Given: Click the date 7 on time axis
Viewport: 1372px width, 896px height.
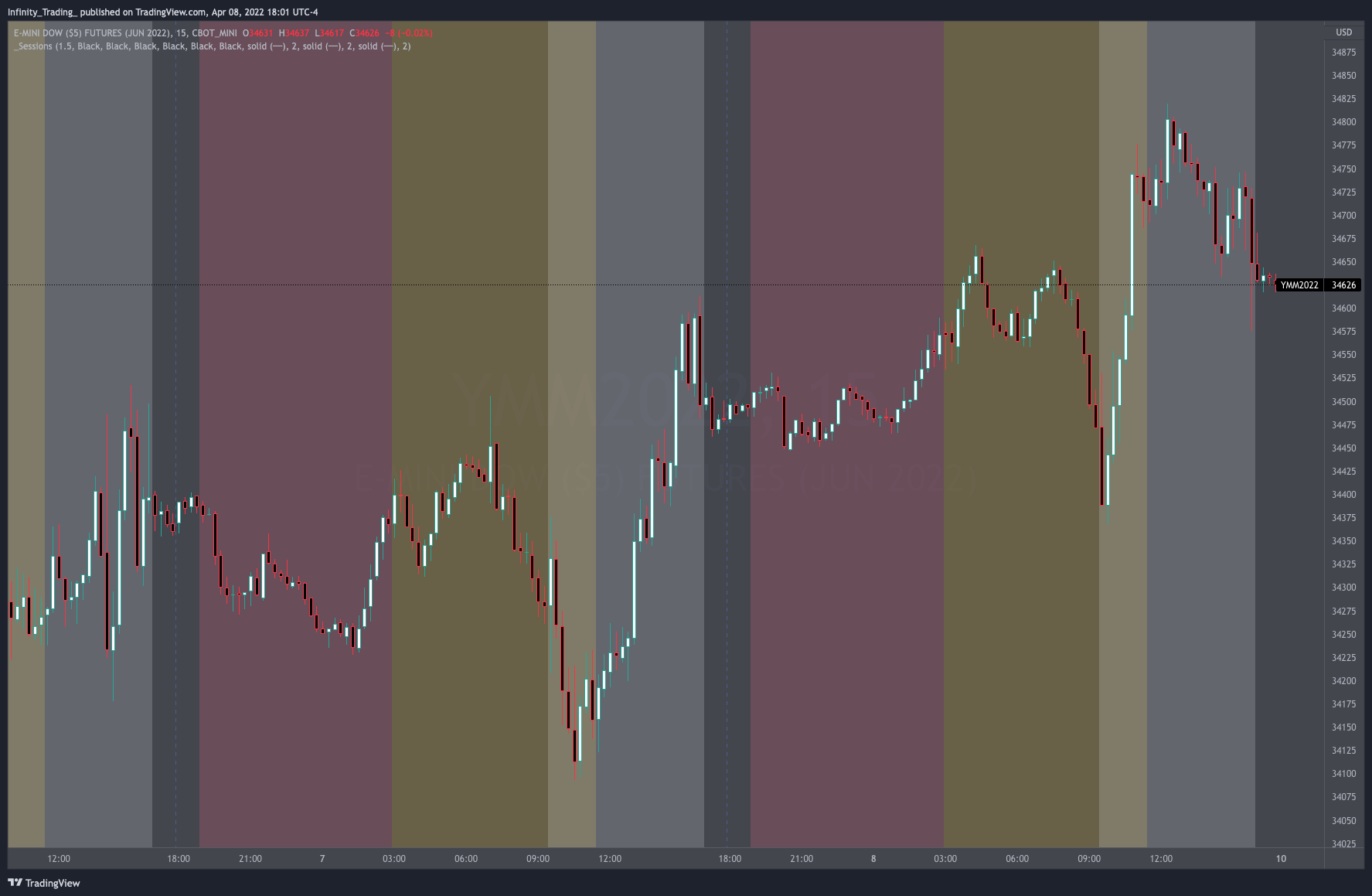Looking at the screenshot, I should pyautogui.click(x=322, y=859).
